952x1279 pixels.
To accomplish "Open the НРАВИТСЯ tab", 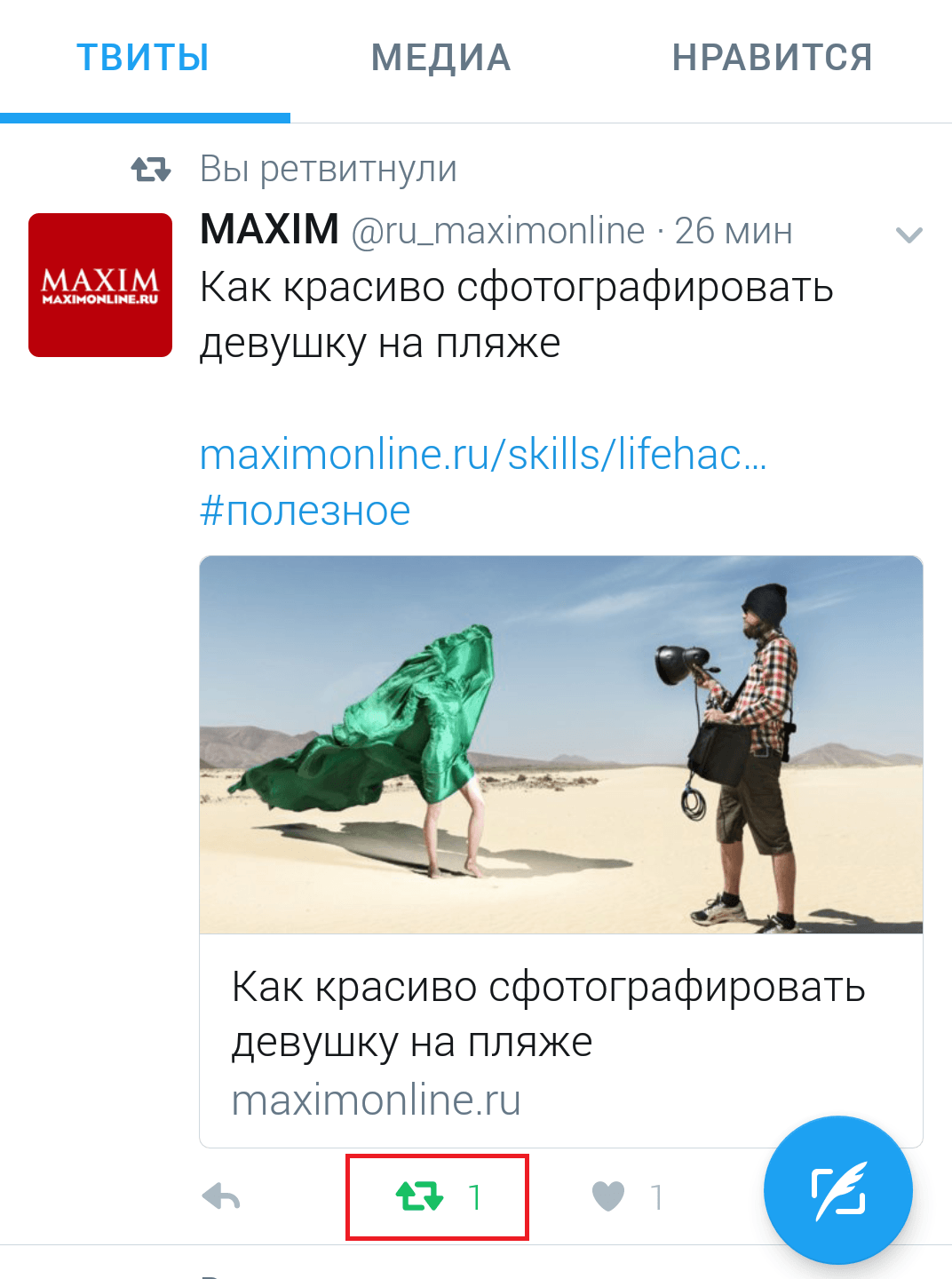I will [772, 58].
